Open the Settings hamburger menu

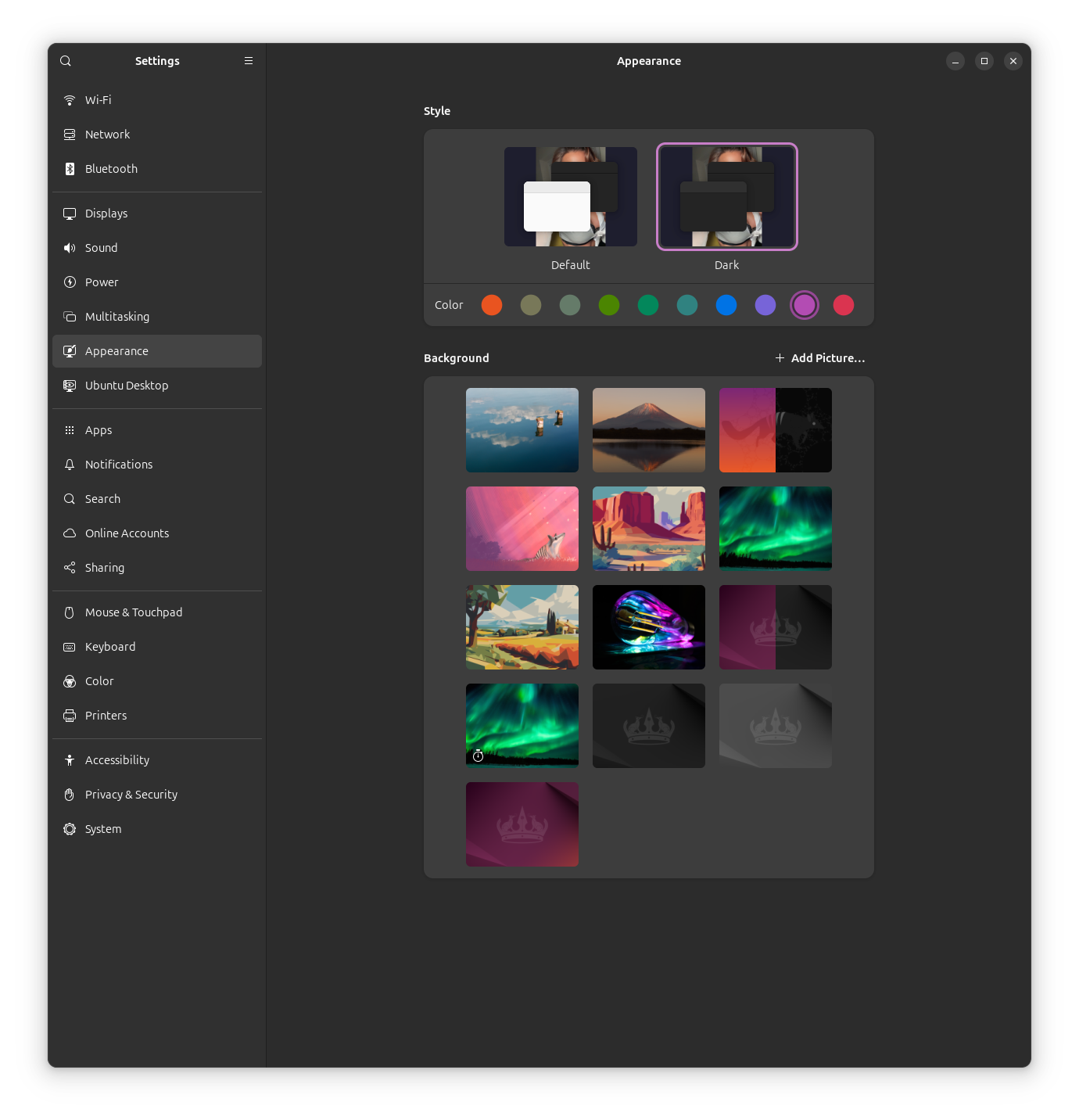coord(249,61)
